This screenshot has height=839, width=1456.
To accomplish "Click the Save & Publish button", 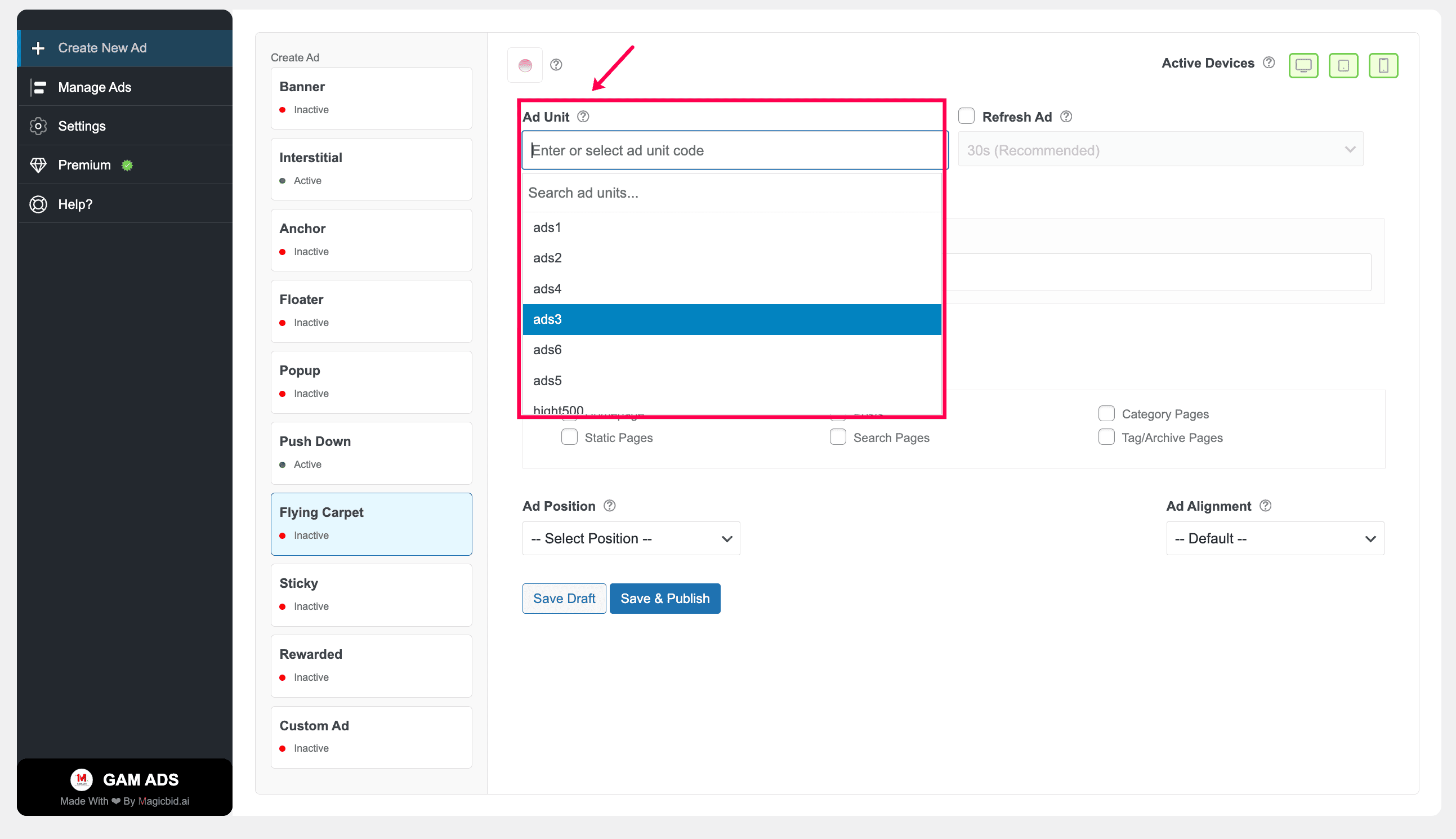I will 665,598.
